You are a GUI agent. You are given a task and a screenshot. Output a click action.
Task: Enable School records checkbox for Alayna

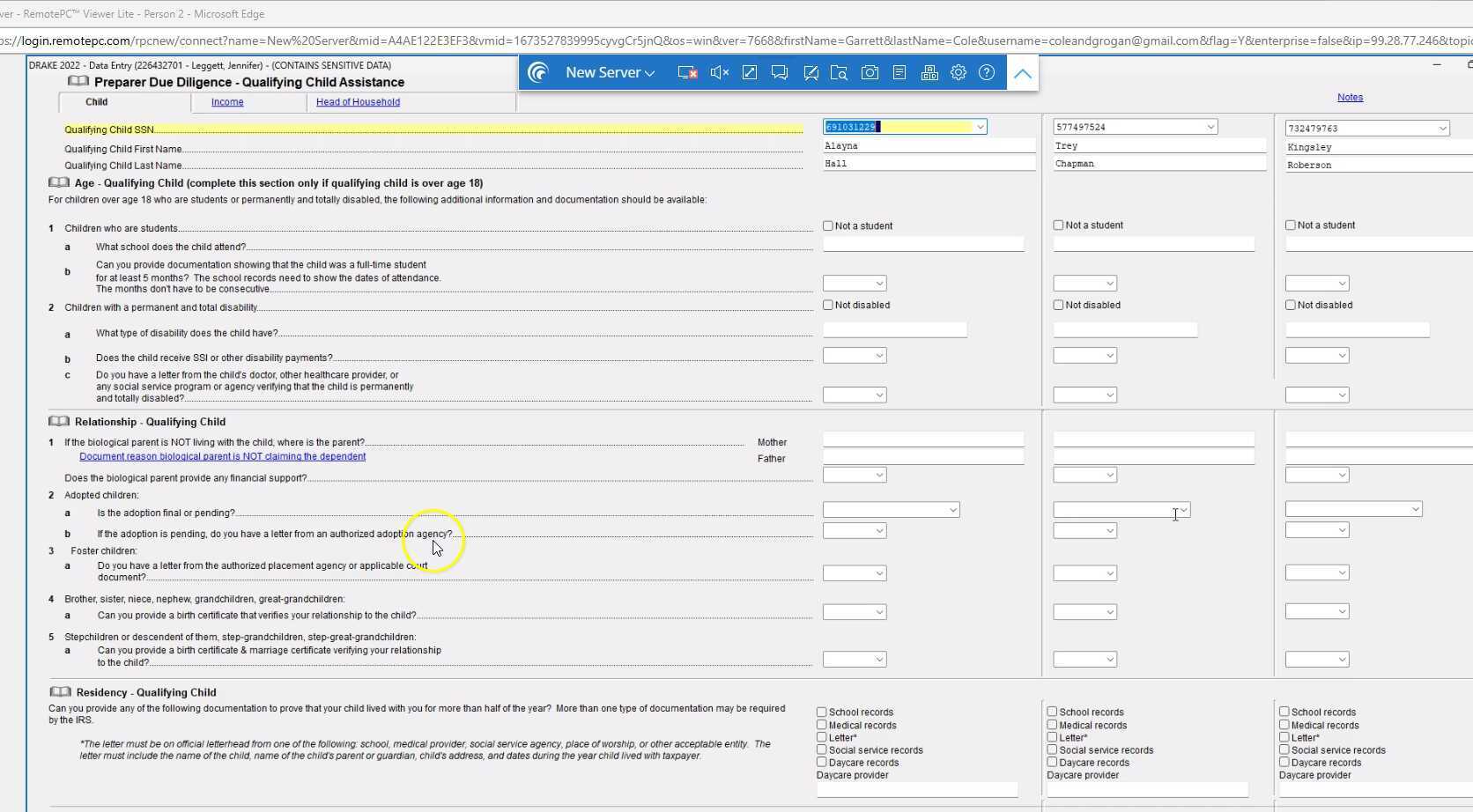[x=822, y=712]
